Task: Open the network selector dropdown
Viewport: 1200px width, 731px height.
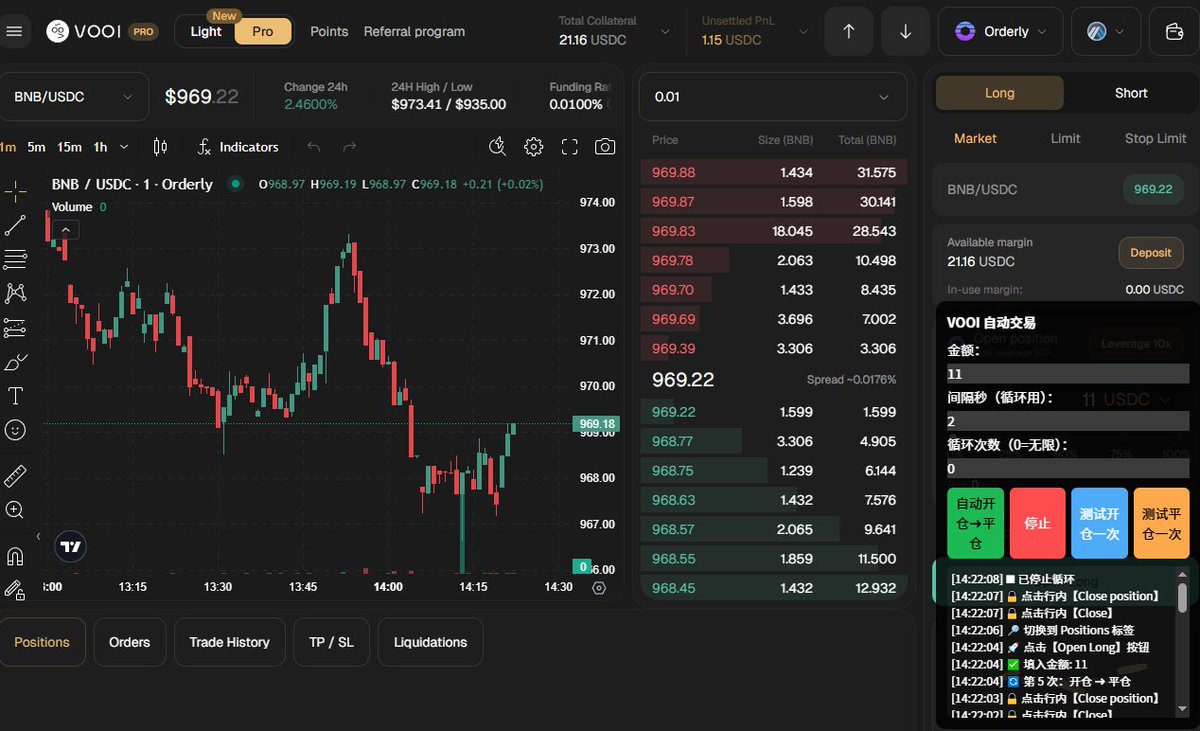Action: tap(1106, 32)
